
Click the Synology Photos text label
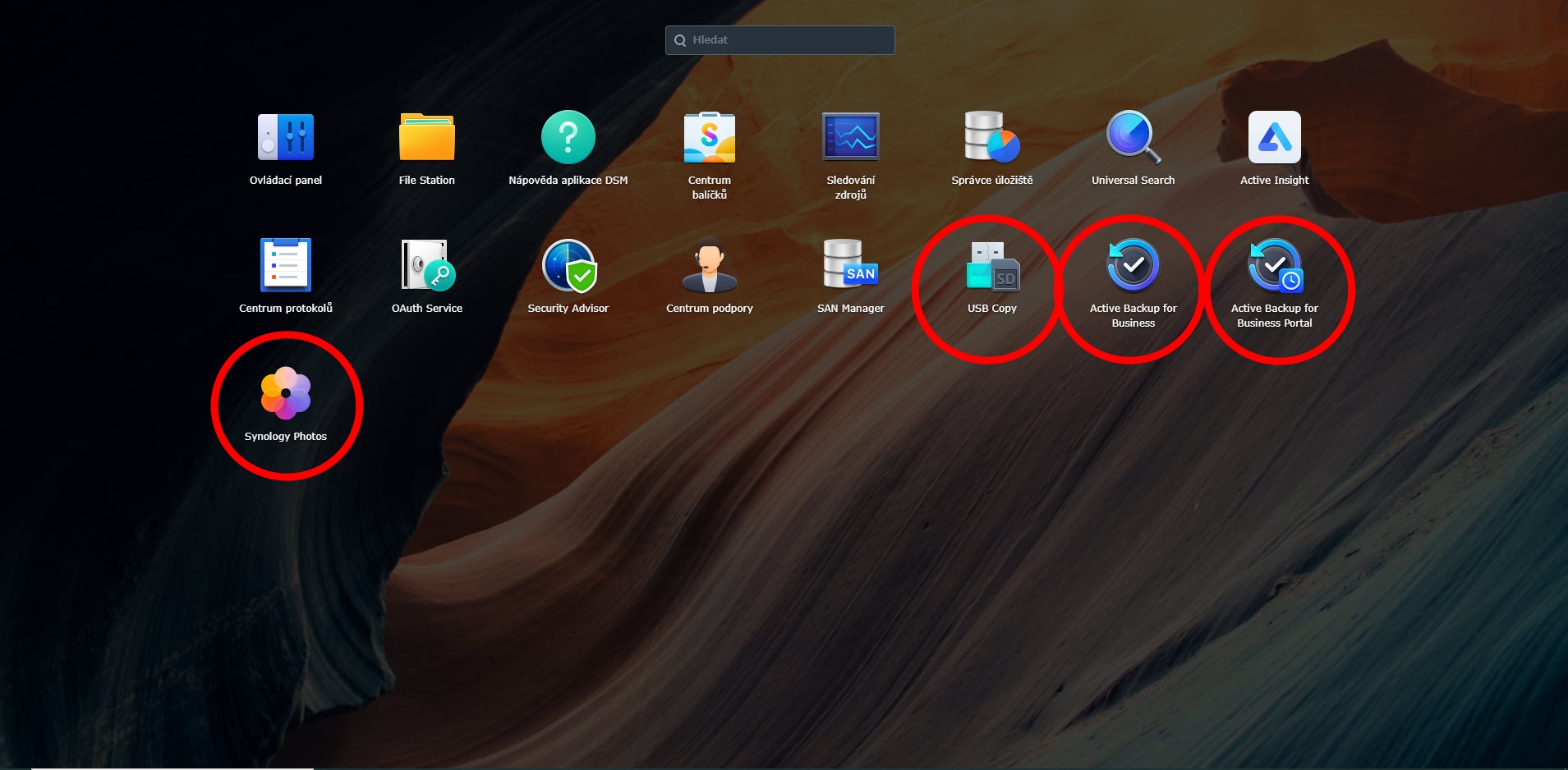click(285, 437)
